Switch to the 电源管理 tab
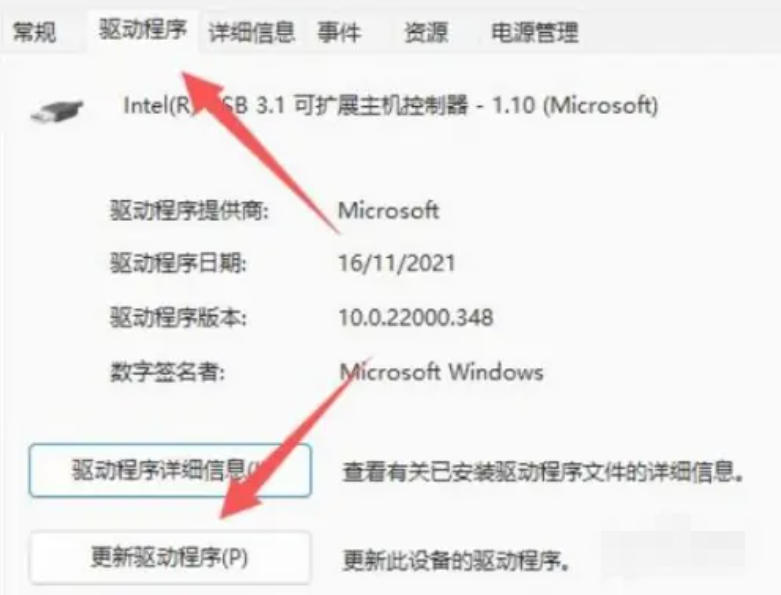The width and height of the screenshot is (781, 595). pyautogui.click(x=534, y=32)
